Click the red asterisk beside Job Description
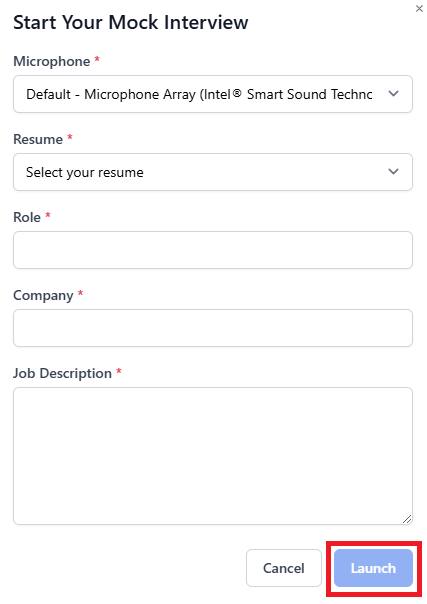Screen dimensions: 427x604 pos(119,371)
